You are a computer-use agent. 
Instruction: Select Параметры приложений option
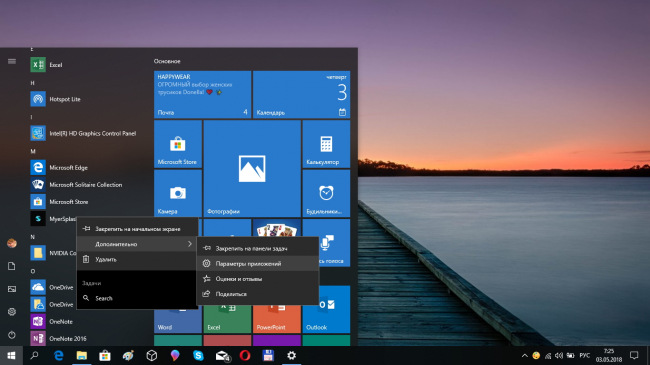click(x=257, y=263)
